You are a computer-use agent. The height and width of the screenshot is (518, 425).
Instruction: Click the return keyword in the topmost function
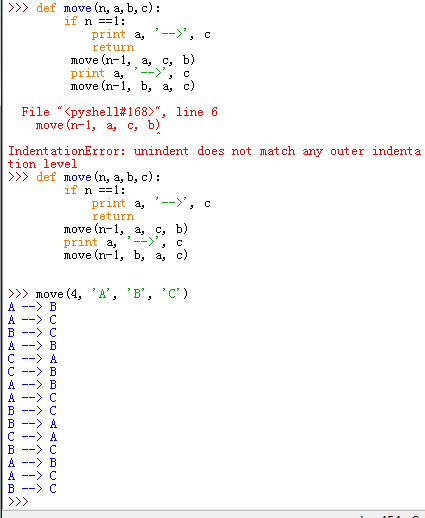tap(113, 47)
